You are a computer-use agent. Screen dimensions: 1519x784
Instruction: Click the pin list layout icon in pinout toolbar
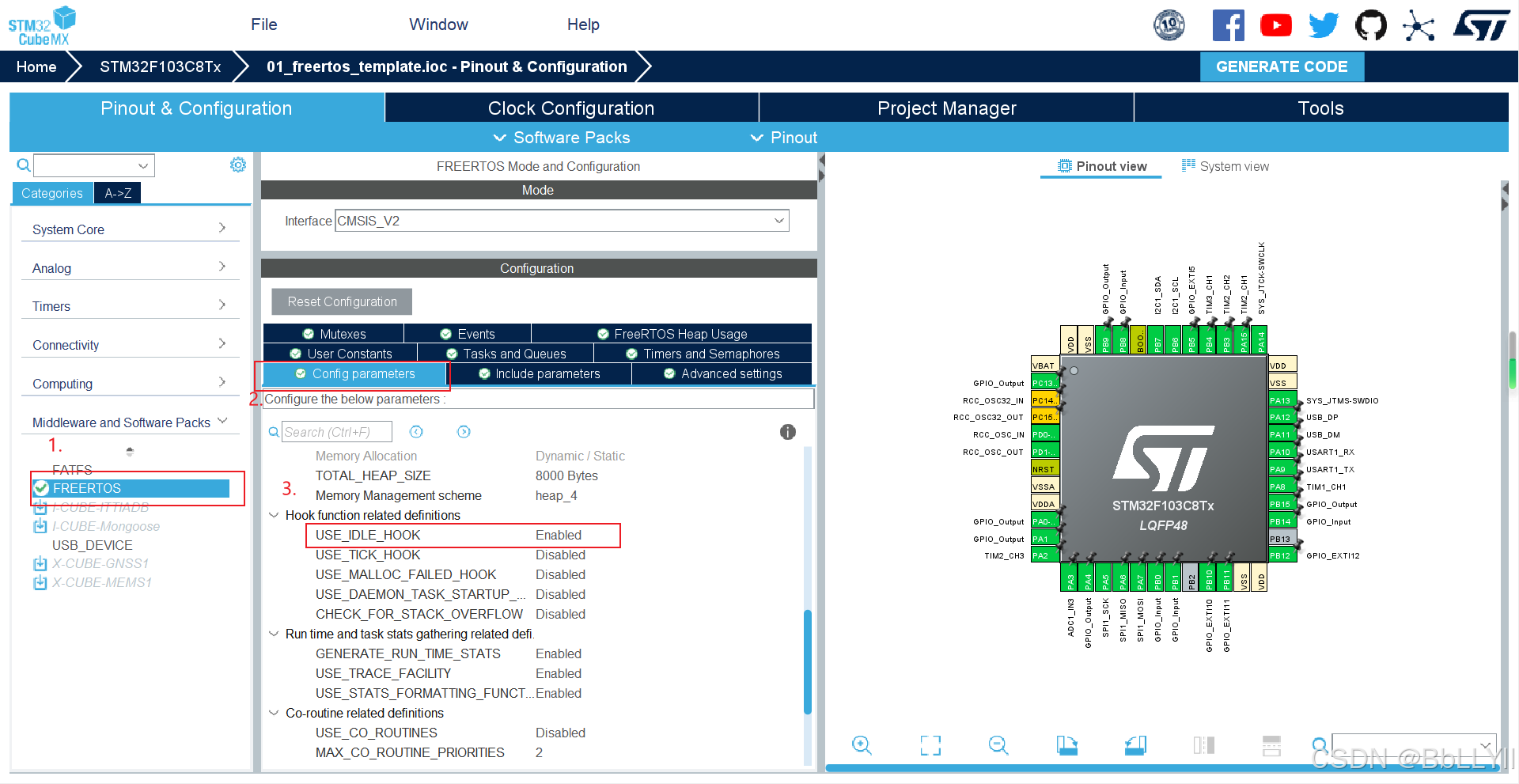click(1271, 745)
